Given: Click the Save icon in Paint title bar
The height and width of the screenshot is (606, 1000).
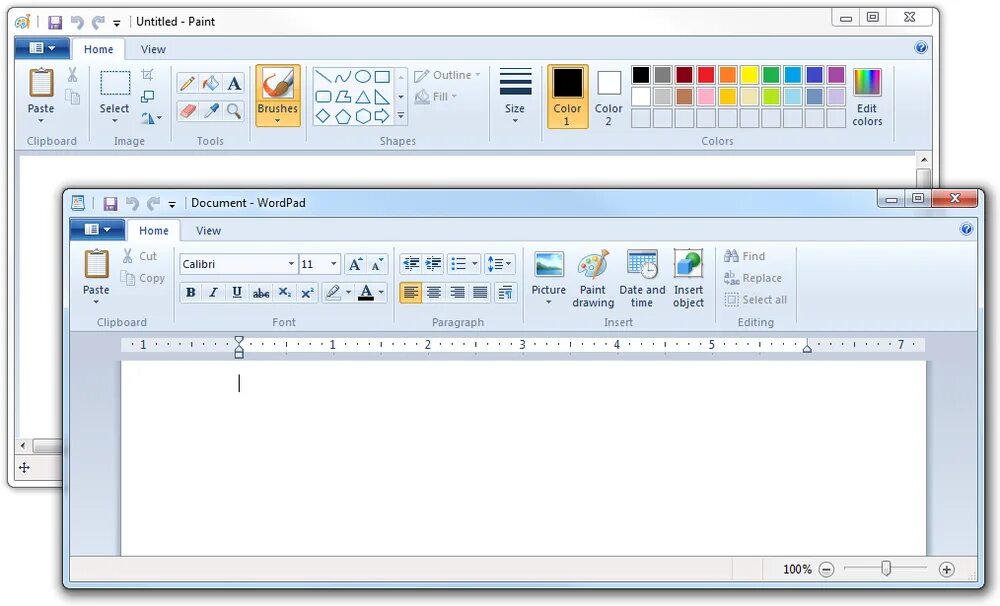Looking at the screenshot, I should (x=55, y=22).
